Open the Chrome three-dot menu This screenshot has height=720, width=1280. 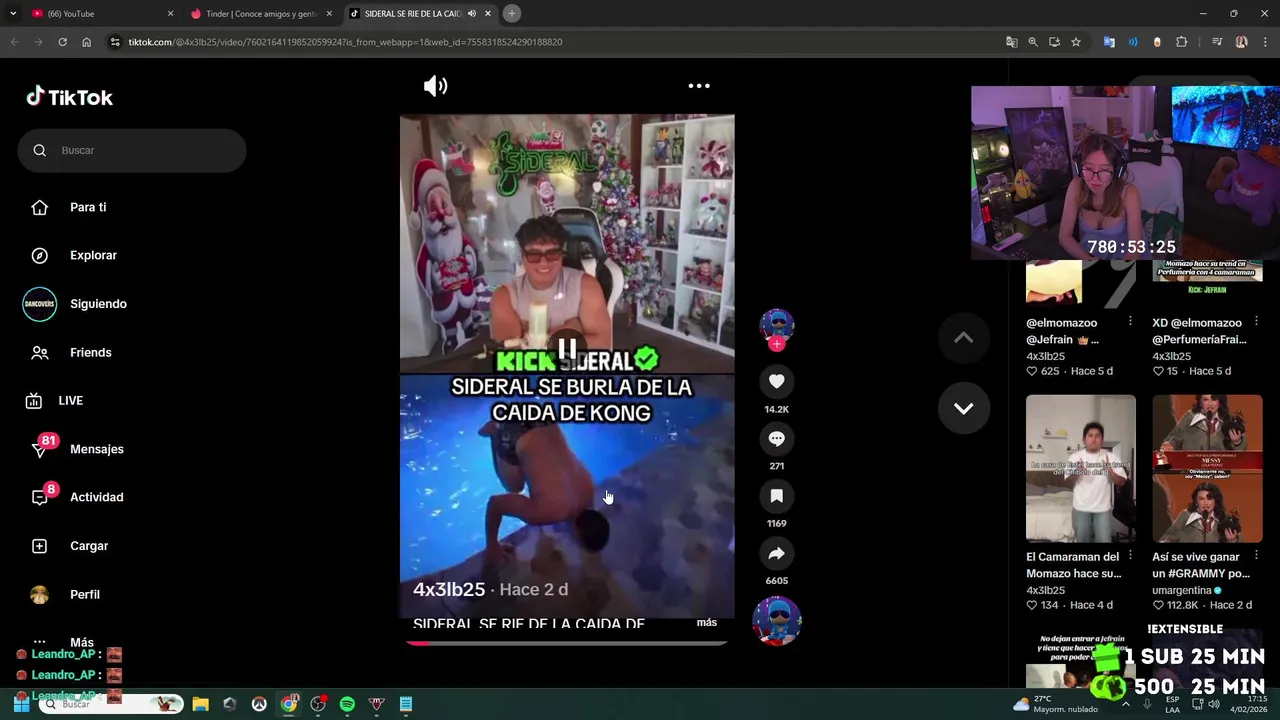pyautogui.click(x=1265, y=42)
